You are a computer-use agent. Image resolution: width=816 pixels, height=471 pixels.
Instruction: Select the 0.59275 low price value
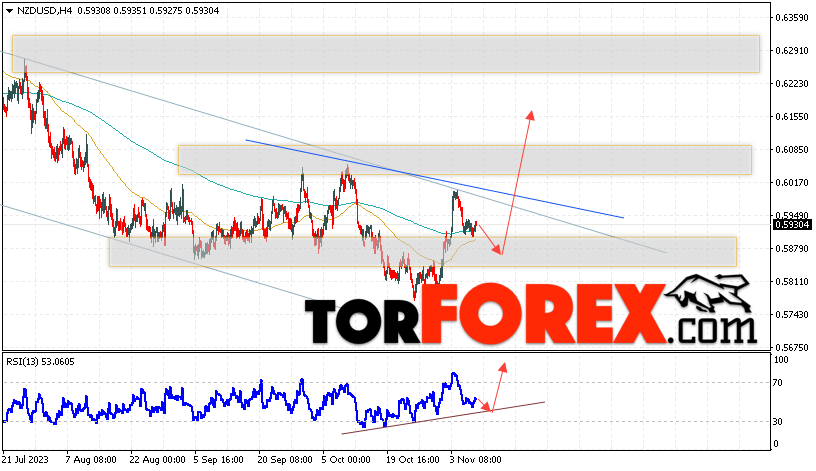[167, 11]
